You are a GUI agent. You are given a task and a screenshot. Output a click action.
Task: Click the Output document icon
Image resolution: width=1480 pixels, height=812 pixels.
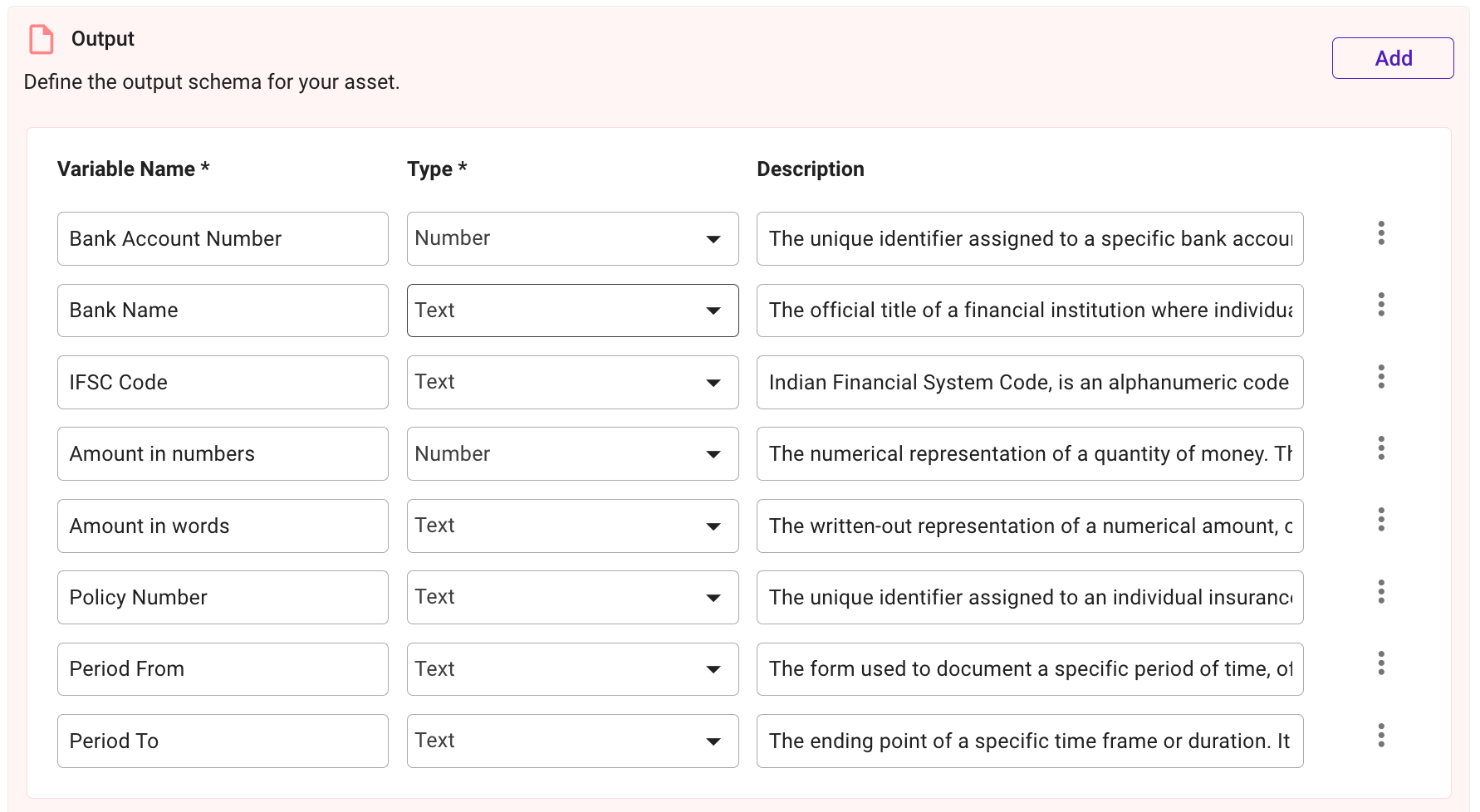point(42,39)
